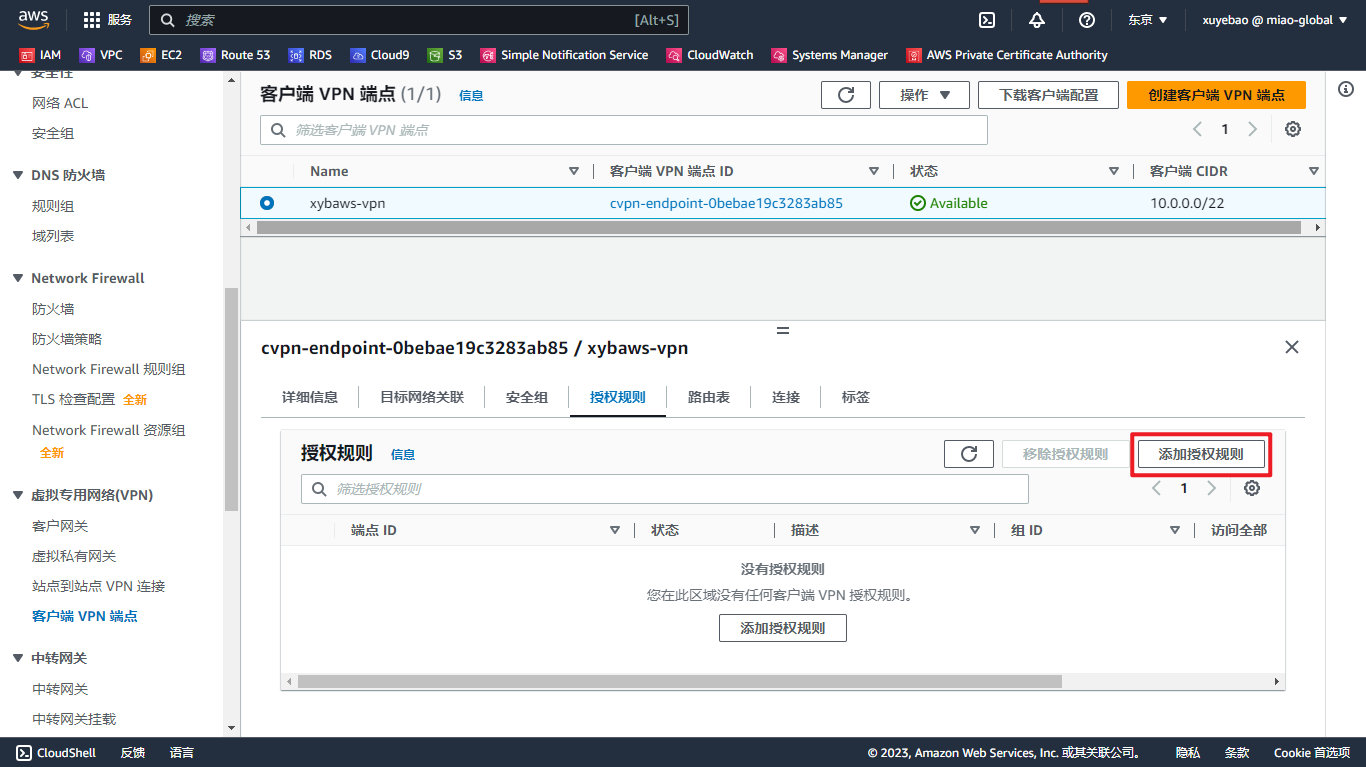Viewport: 1366px width, 767px height.
Task: Open the notifications bell
Action: click(x=1037, y=20)
